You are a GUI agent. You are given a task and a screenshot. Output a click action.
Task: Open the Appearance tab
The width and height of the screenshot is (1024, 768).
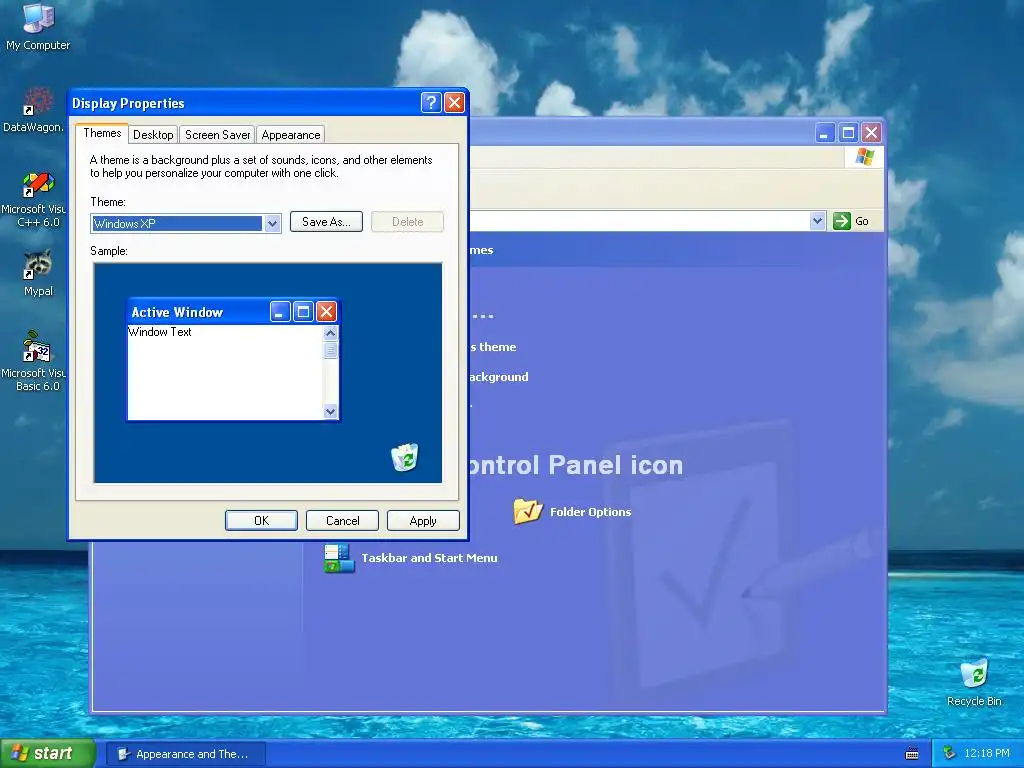291,135
